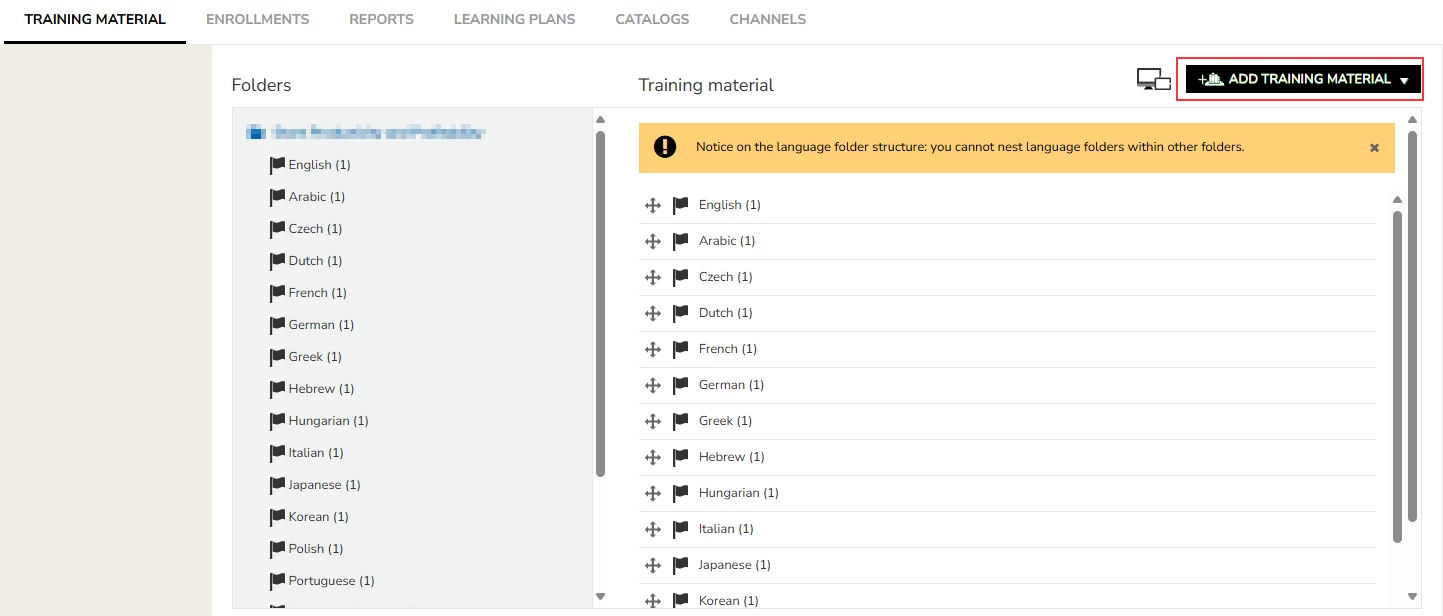1443x616 pixels.
Task: Click the Folders panel scroll up arrow
Action: click(600, 120)
